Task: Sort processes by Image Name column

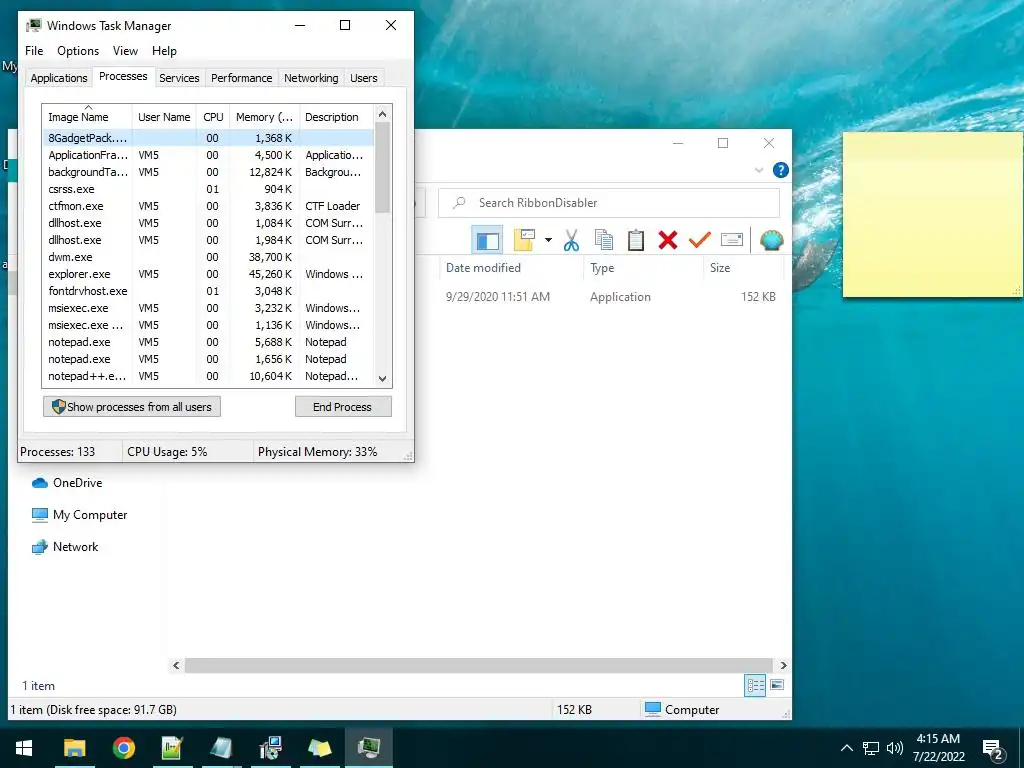Action: [x=87, y=117]
